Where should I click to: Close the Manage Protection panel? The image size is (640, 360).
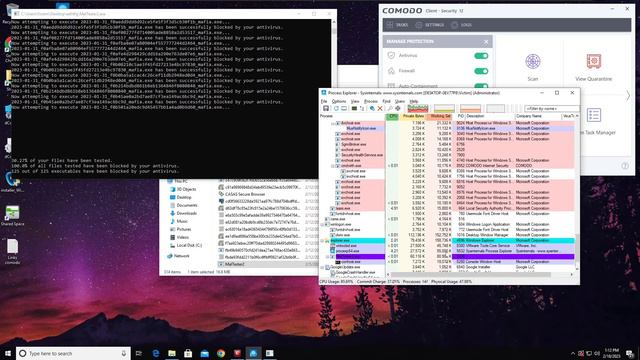[x=486, y=42]
